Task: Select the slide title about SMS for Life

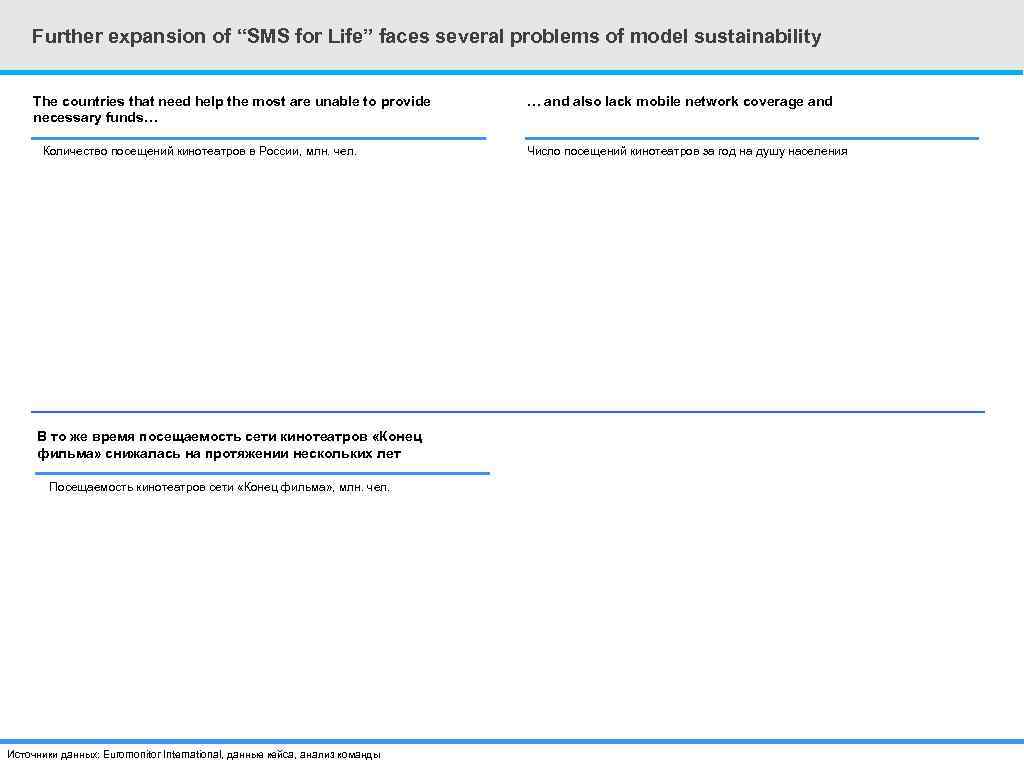Action: tap(426, 36)
